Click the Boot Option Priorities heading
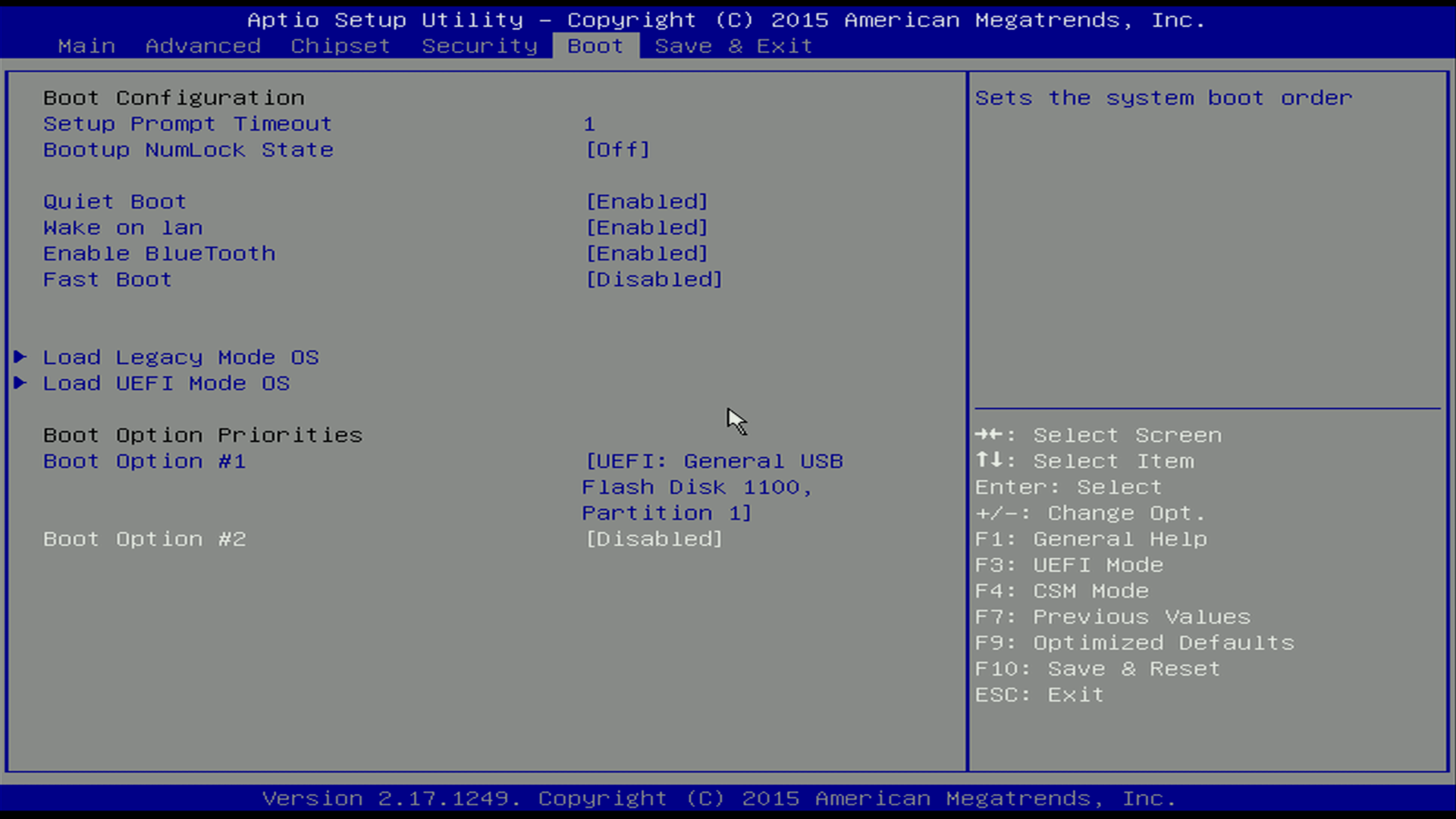 coord(202,435)
